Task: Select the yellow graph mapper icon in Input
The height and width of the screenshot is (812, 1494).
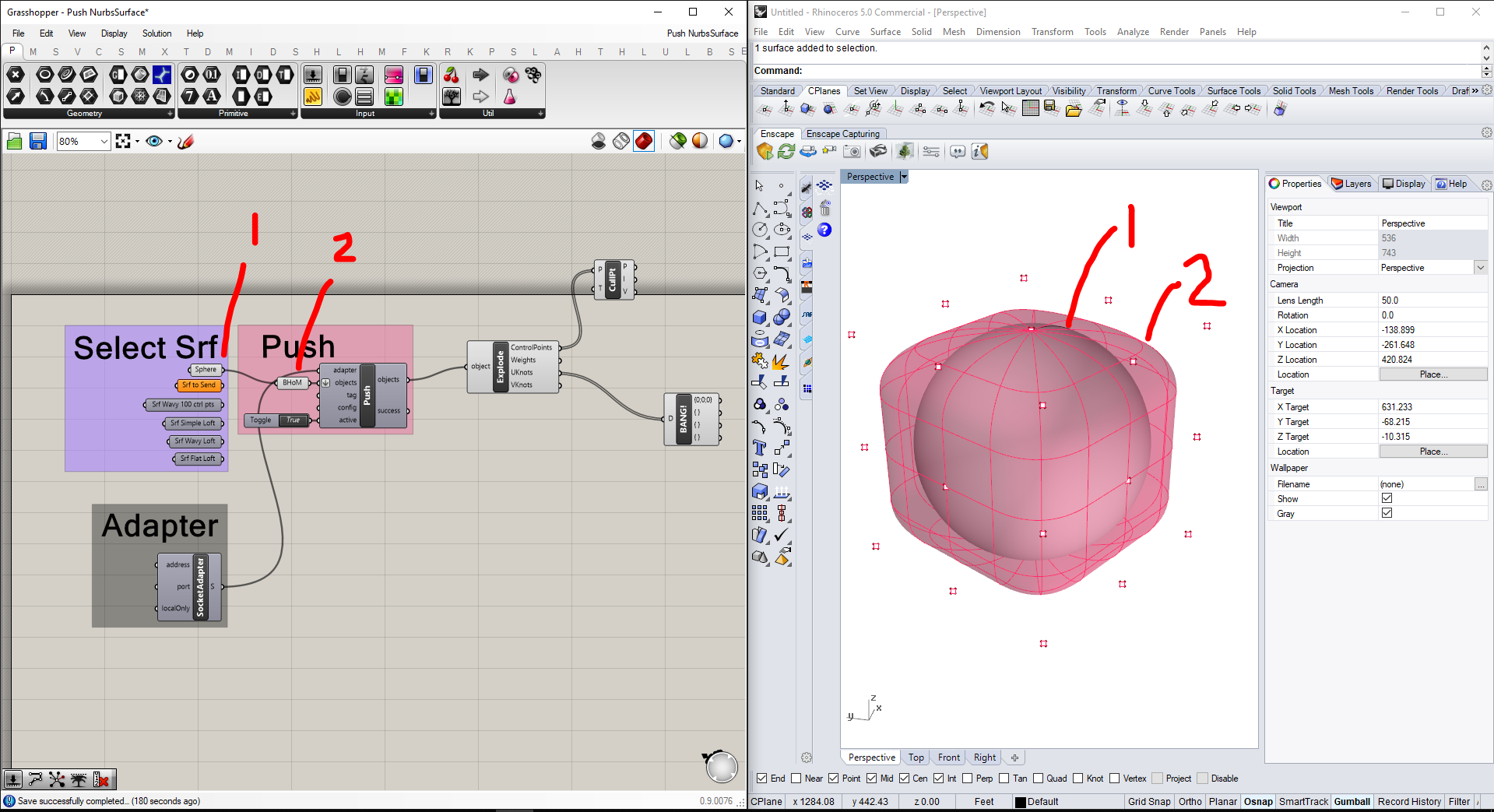Action: pyautogui.click(x=313, y=97)
